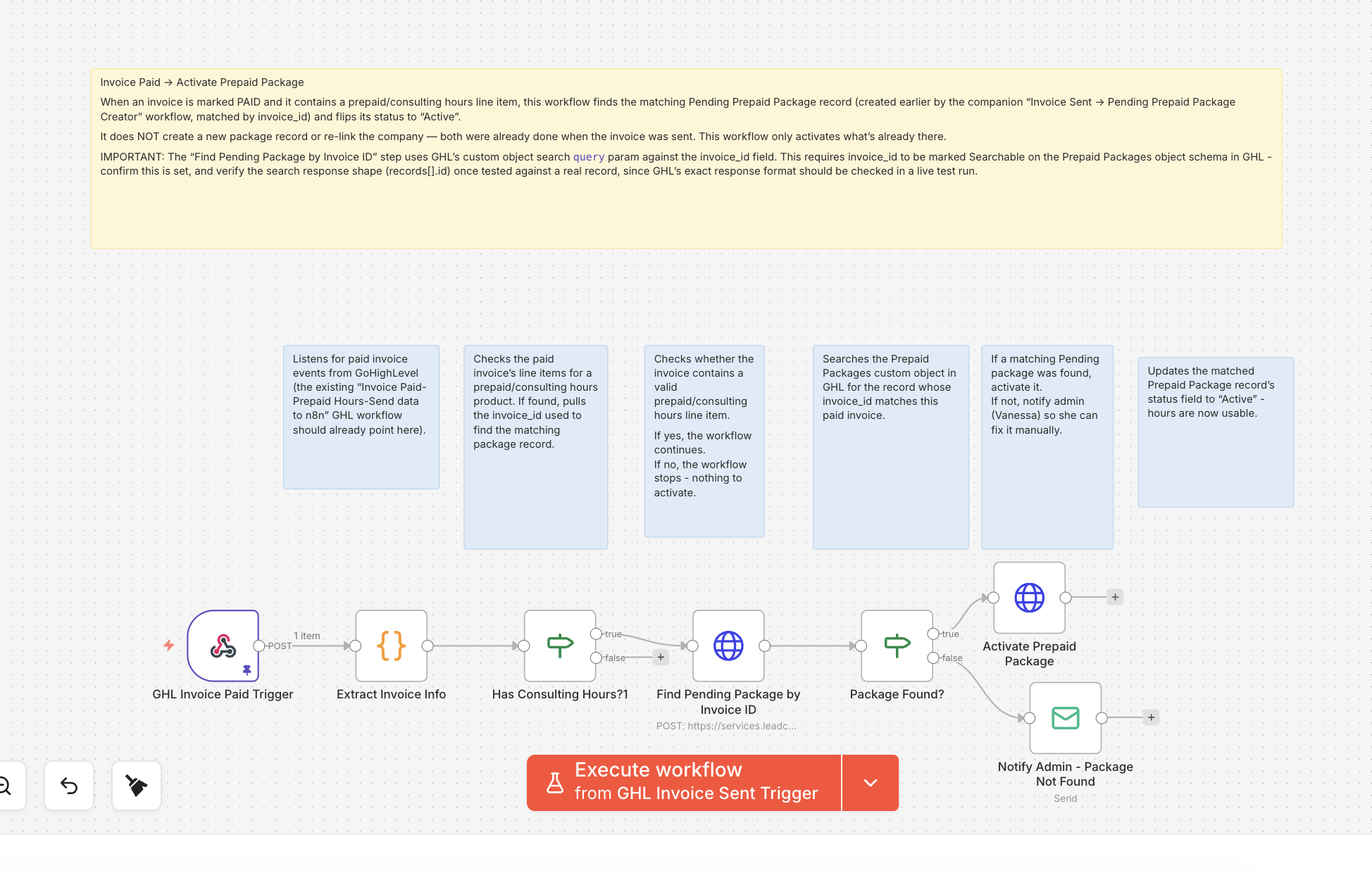Open the Extract Invoice Info code node
1372x873 pixels.
[392, 646]
